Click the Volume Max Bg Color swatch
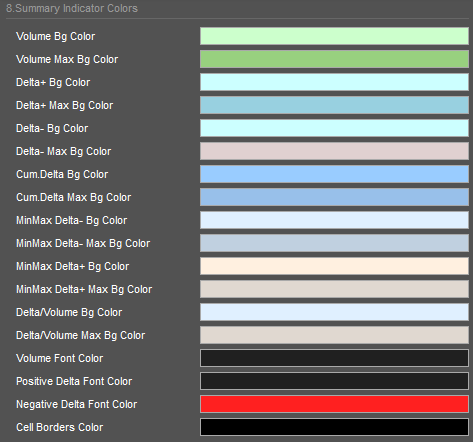This screenshot has width=473, height=442. tap(334, 59)
